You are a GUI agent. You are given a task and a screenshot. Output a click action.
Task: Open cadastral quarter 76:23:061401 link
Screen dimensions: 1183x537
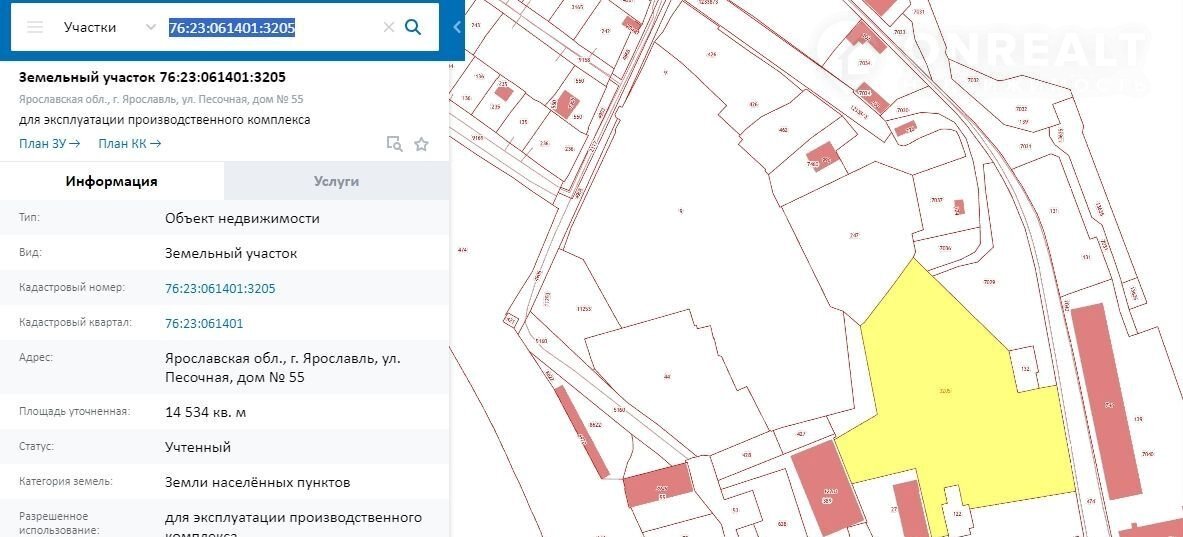tap(204, 323)
